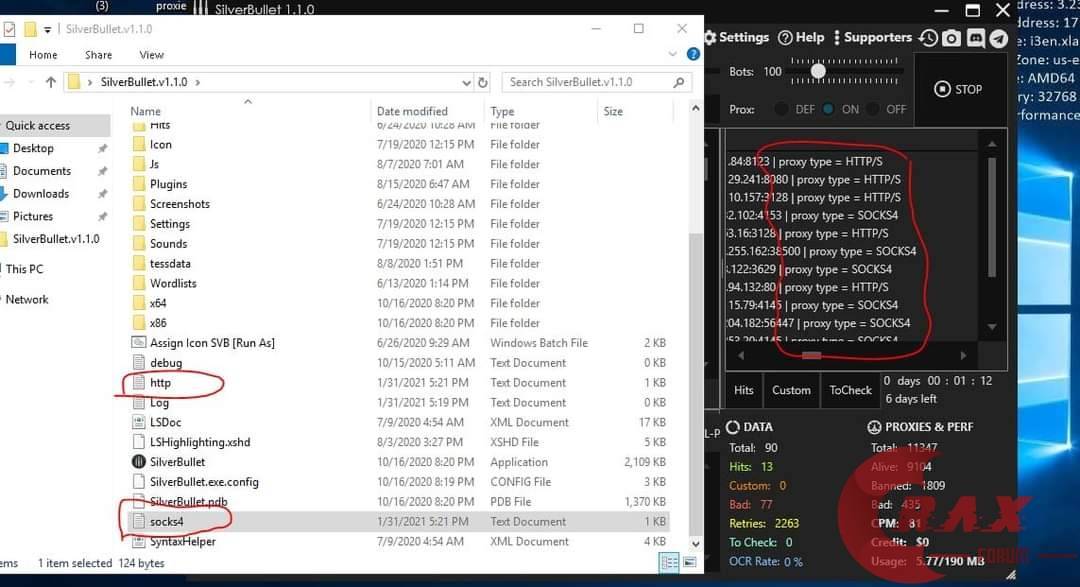
Task: Toggle the item checkbox in Explorer title bar
Action: [x=9, y=30]
